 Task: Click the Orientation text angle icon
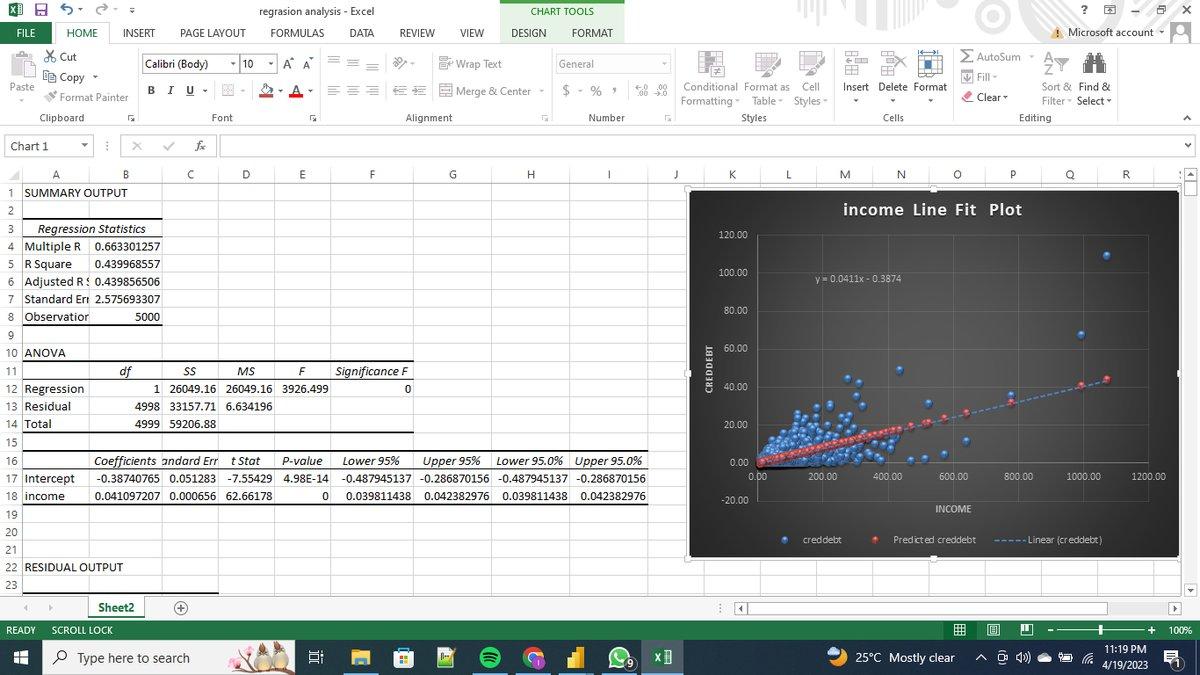click(400, 64)
